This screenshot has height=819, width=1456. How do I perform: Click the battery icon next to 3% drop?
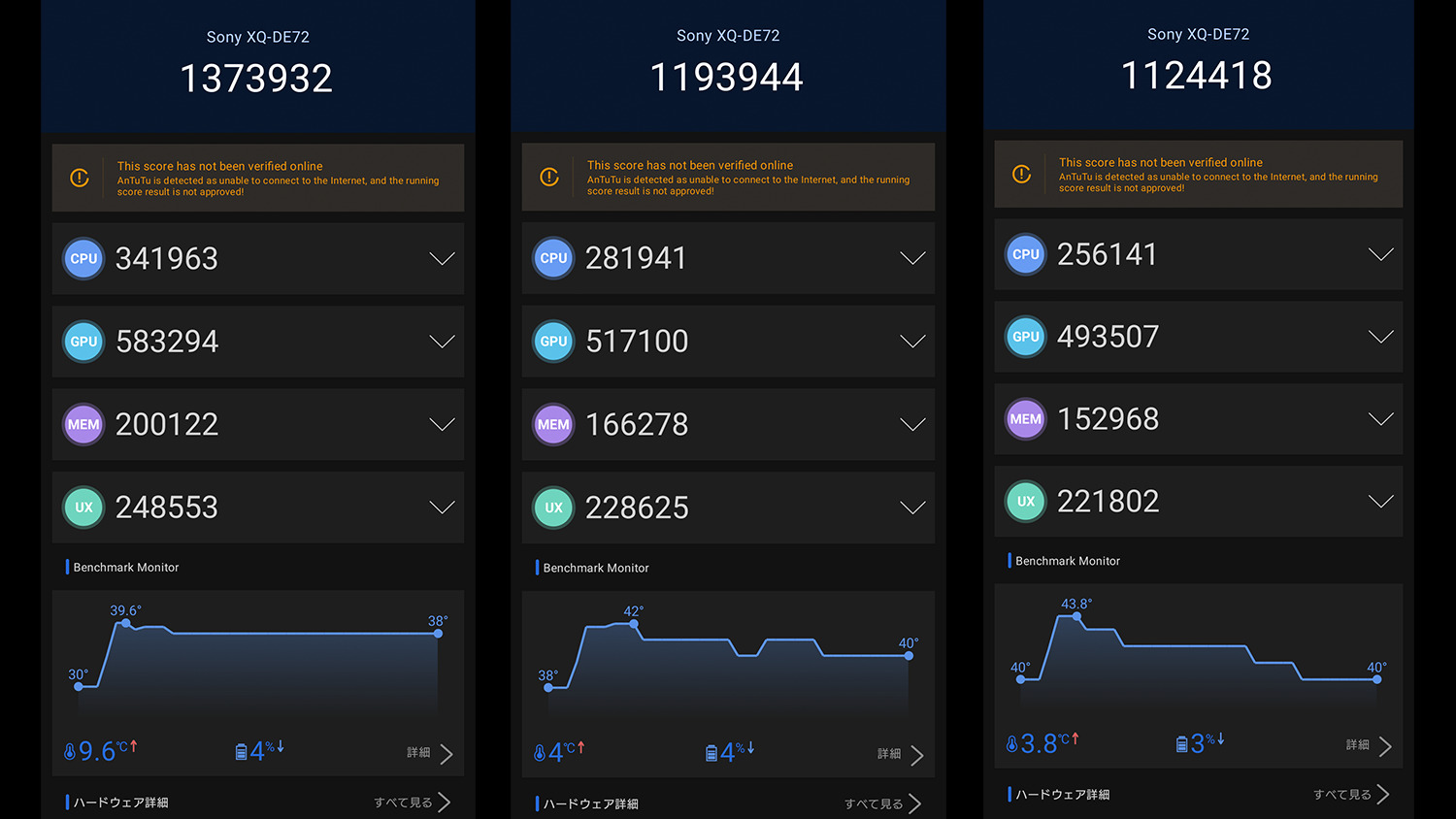click(x=1181, y=744)
